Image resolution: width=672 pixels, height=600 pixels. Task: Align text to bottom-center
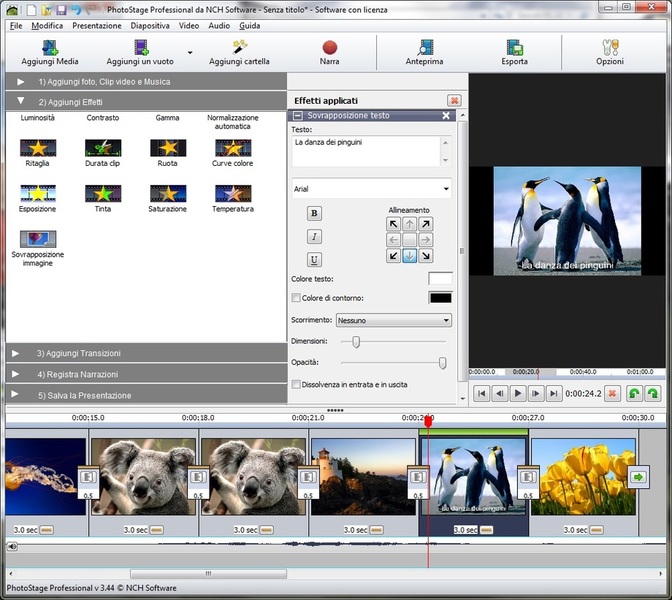tap(409, 256)
